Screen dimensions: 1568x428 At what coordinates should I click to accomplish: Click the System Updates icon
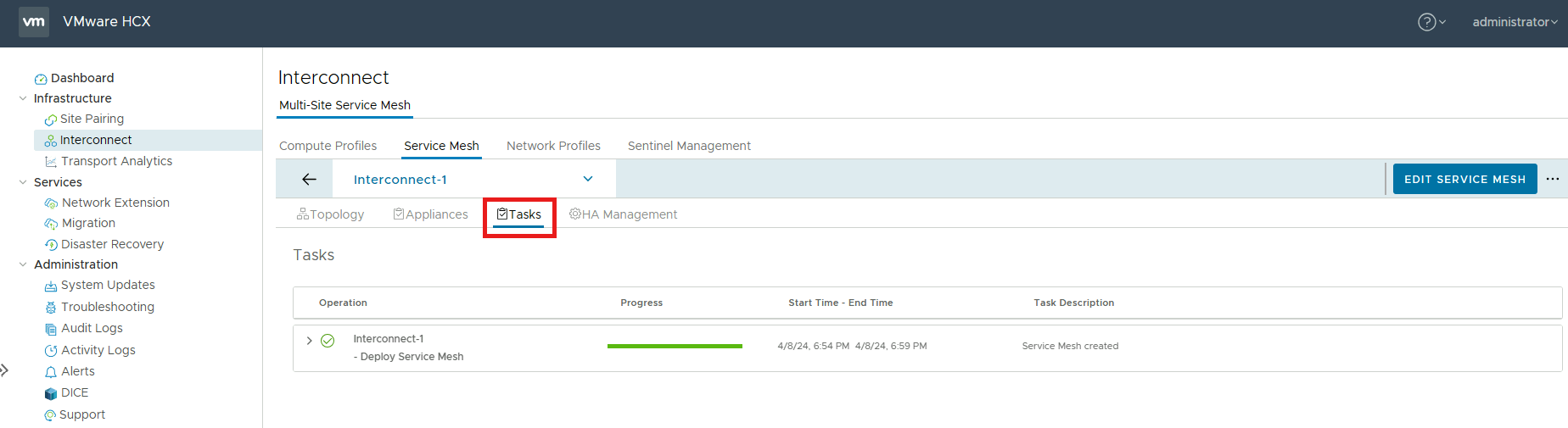[x=51, y=286]
